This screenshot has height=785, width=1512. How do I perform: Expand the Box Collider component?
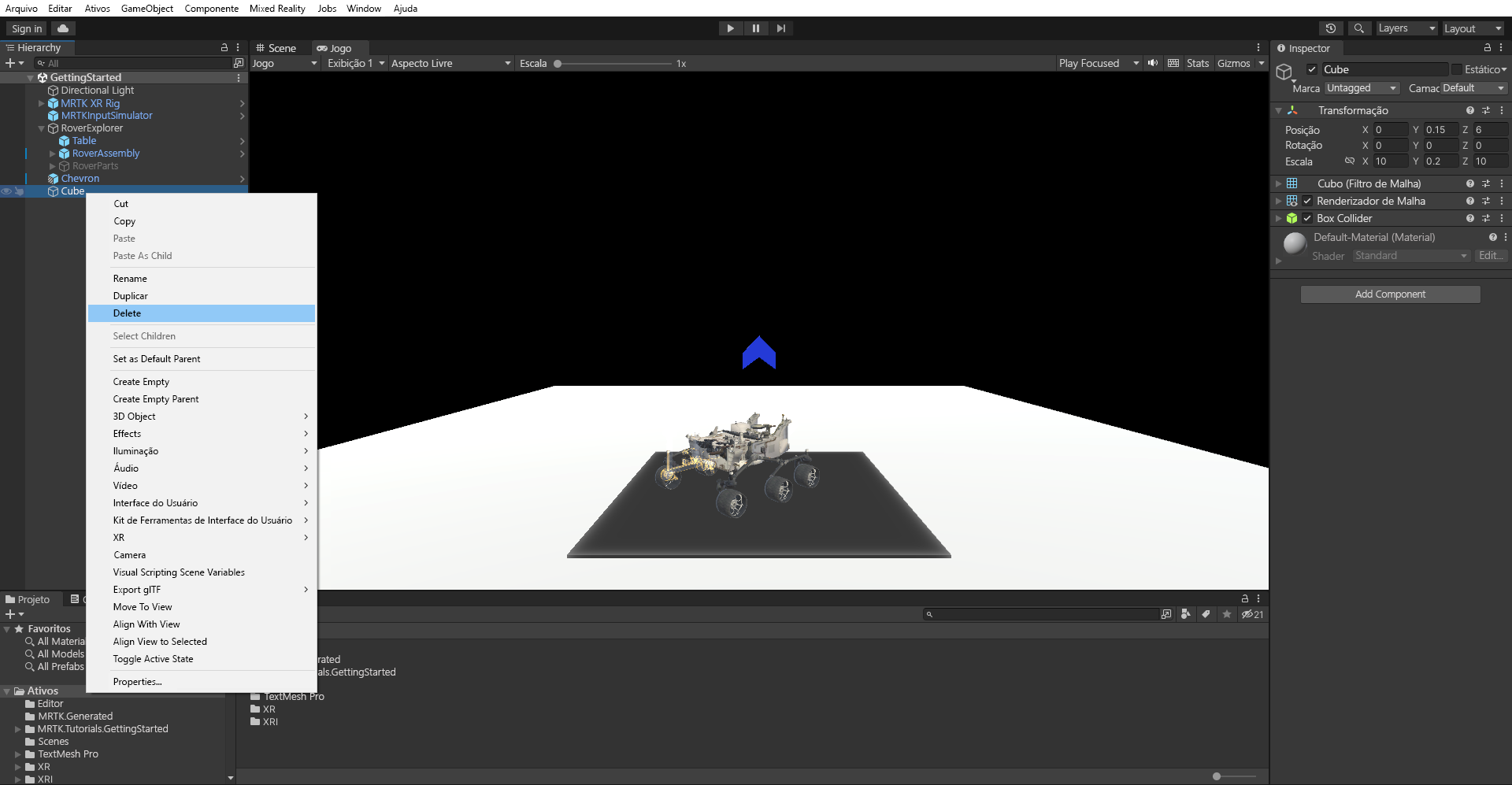(x=1278, y=218)
